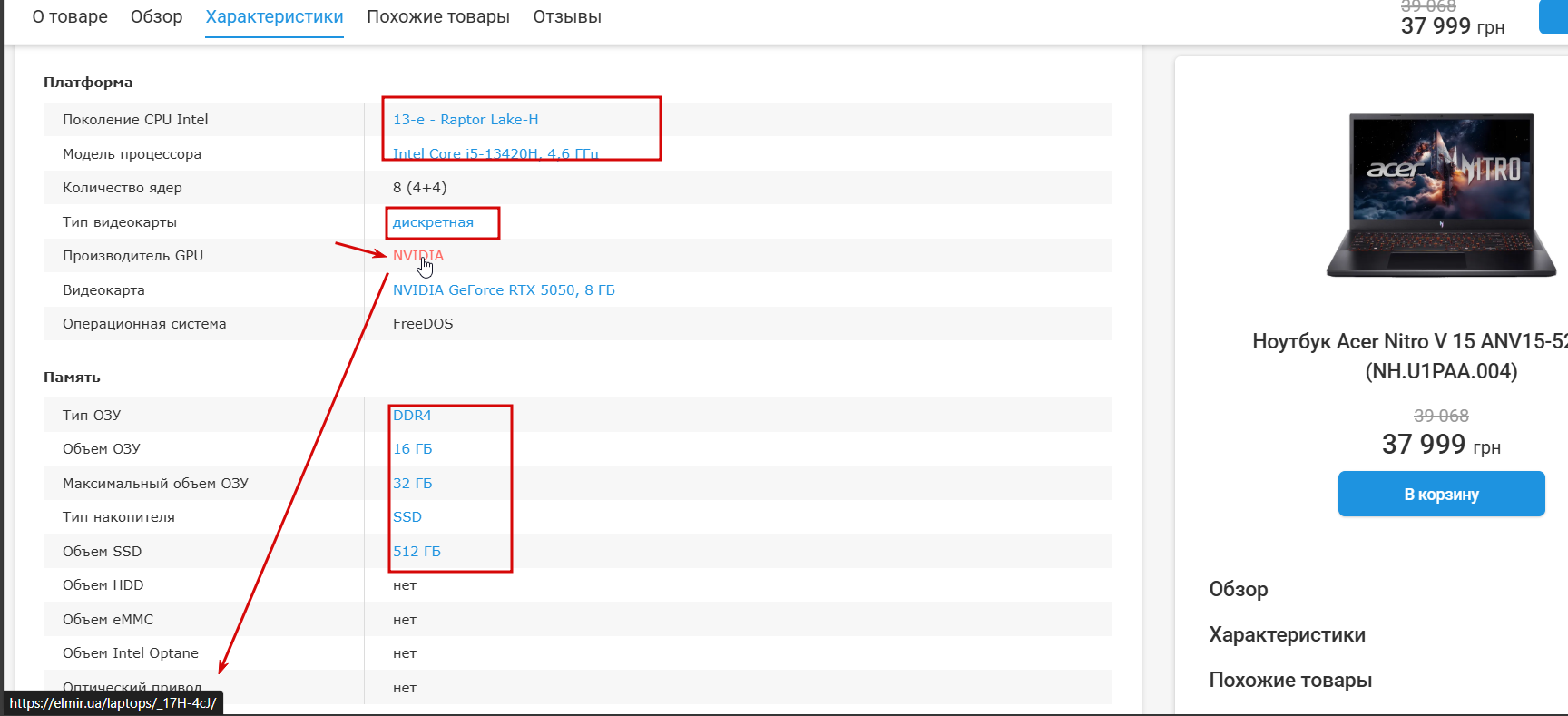Screen dimensions: 1568x716
Task: Click the Производитель GPU label
Action: (x=132, y=256)
